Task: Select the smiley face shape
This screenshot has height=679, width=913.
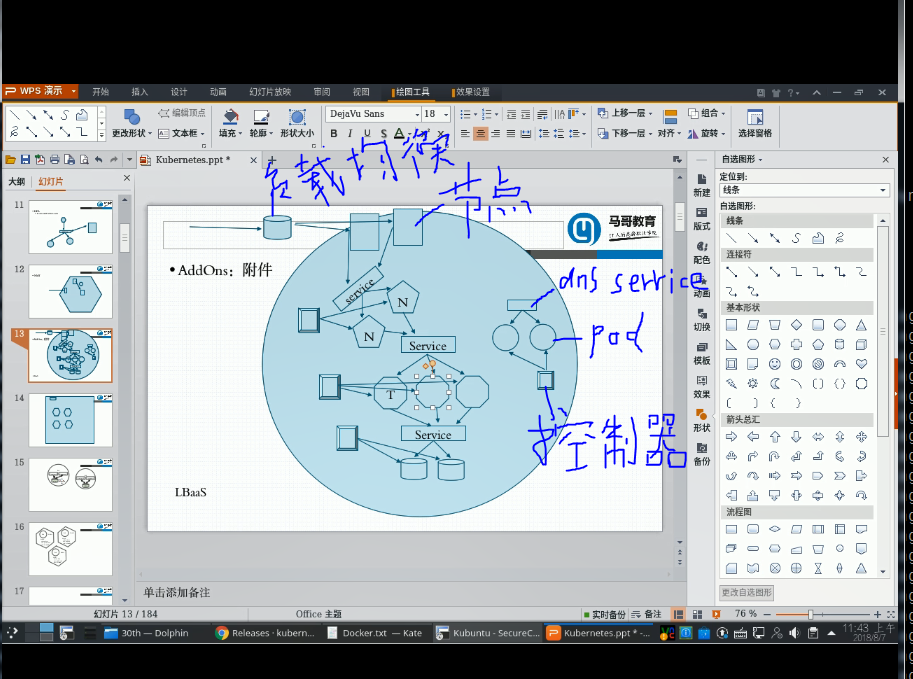Action: point(774,364)
